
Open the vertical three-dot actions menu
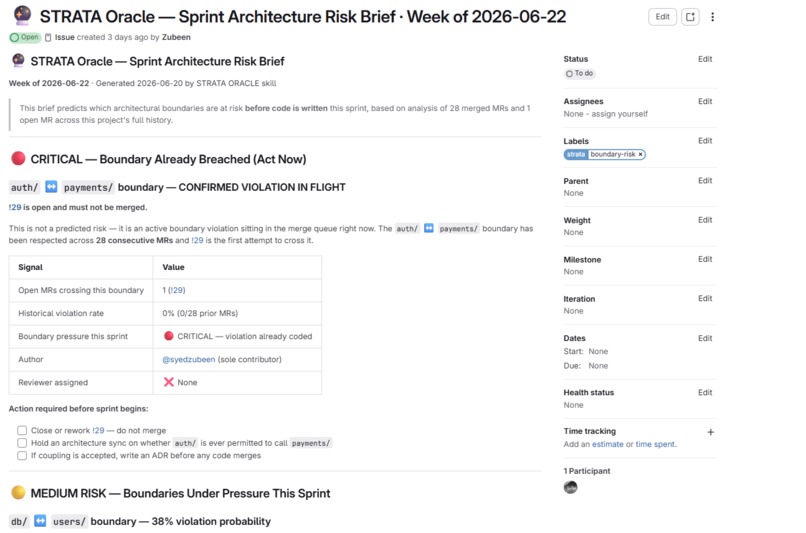(x=712, y=17)
